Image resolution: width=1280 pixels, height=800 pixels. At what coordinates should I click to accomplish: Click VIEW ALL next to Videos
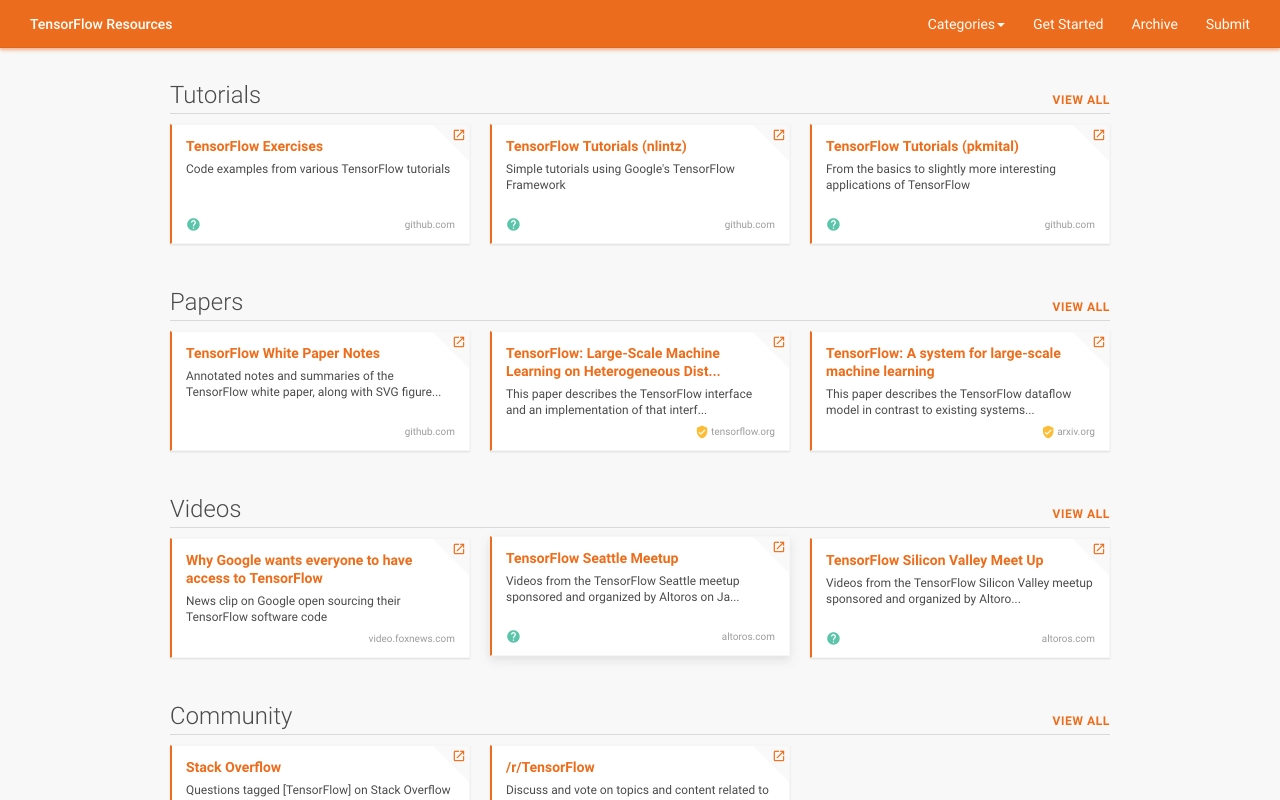point(1081,514)
